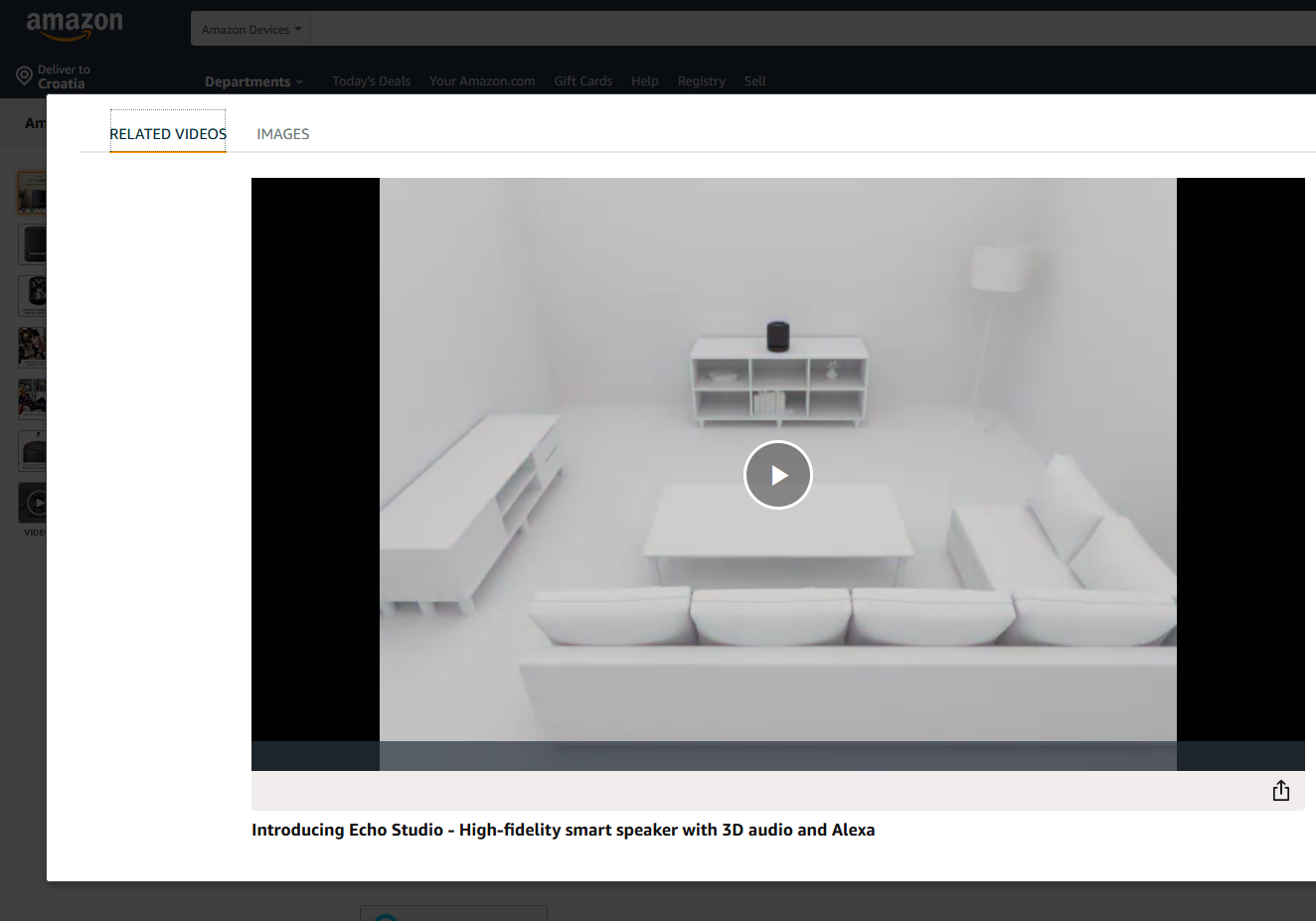Click the video progress bar area
Viewport: 1316px width, 921px height.
tap(777, 756)
